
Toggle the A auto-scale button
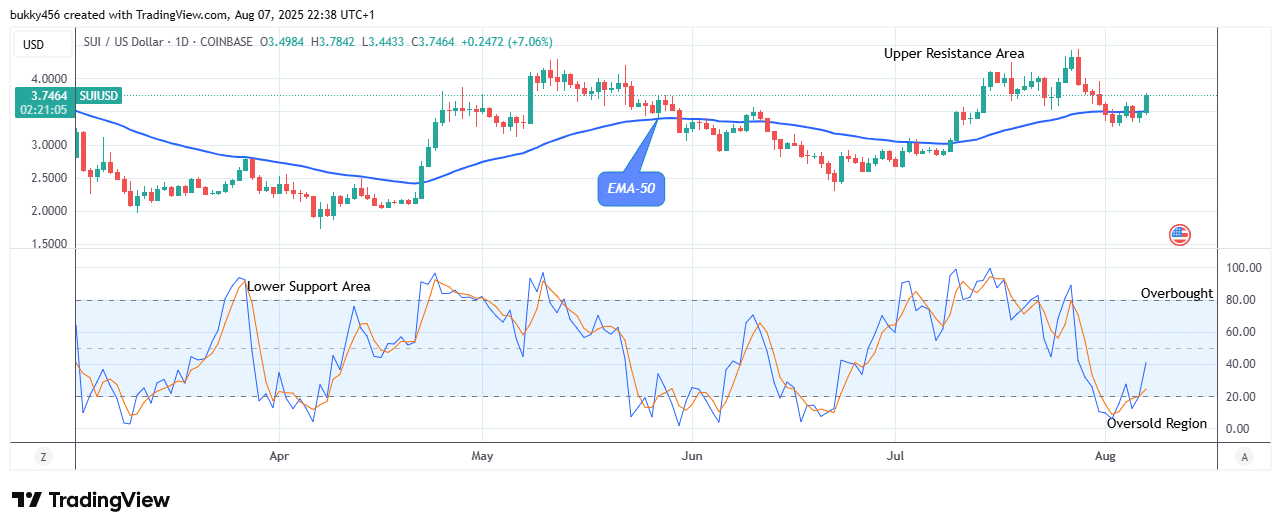click(1244, 457)
